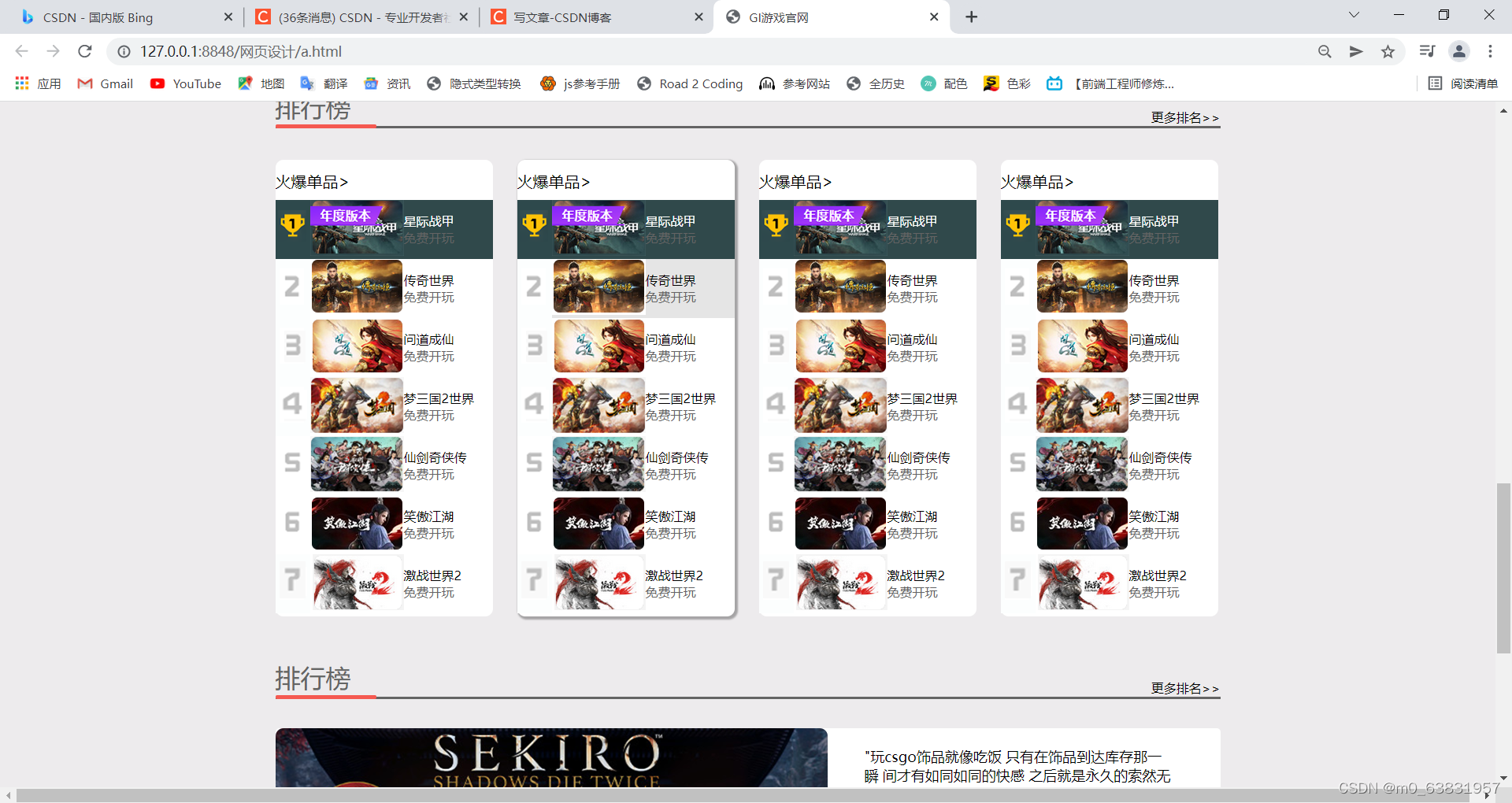Click the Sekiro banner image
The width and height of the screenshot is (1512, 803).
click(551, 757)
